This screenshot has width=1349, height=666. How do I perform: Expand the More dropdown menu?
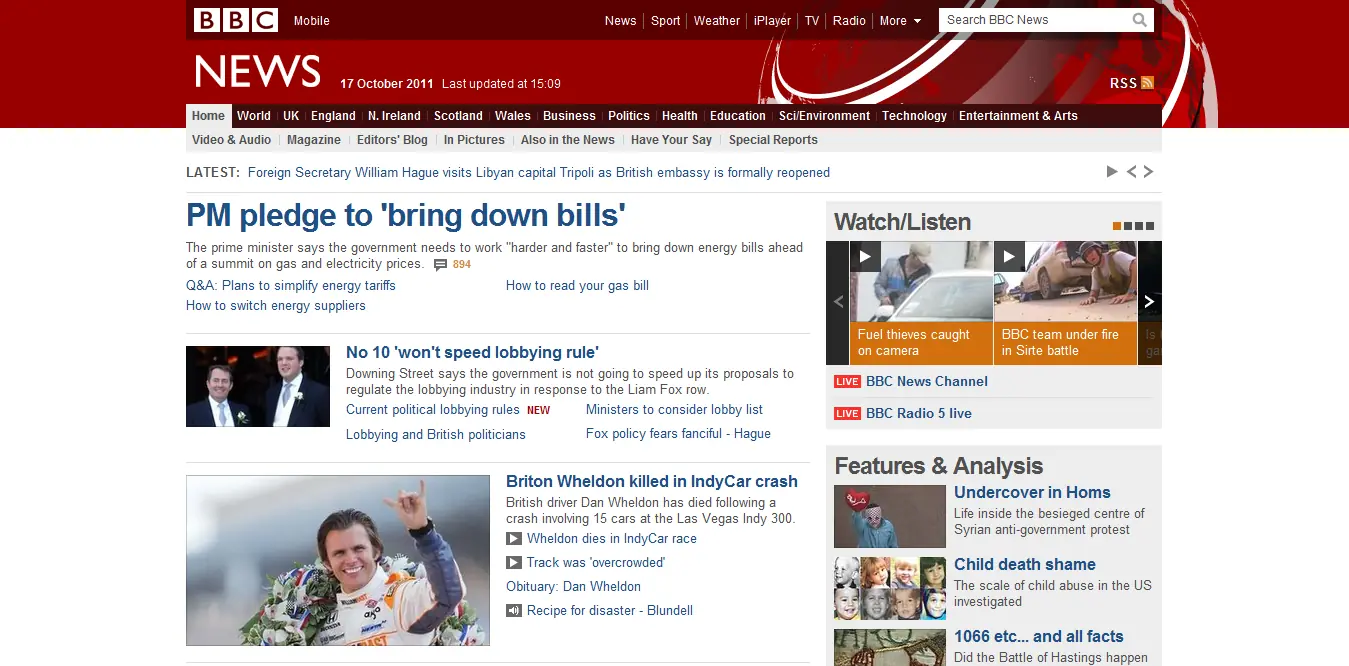(x=900, y=21)
